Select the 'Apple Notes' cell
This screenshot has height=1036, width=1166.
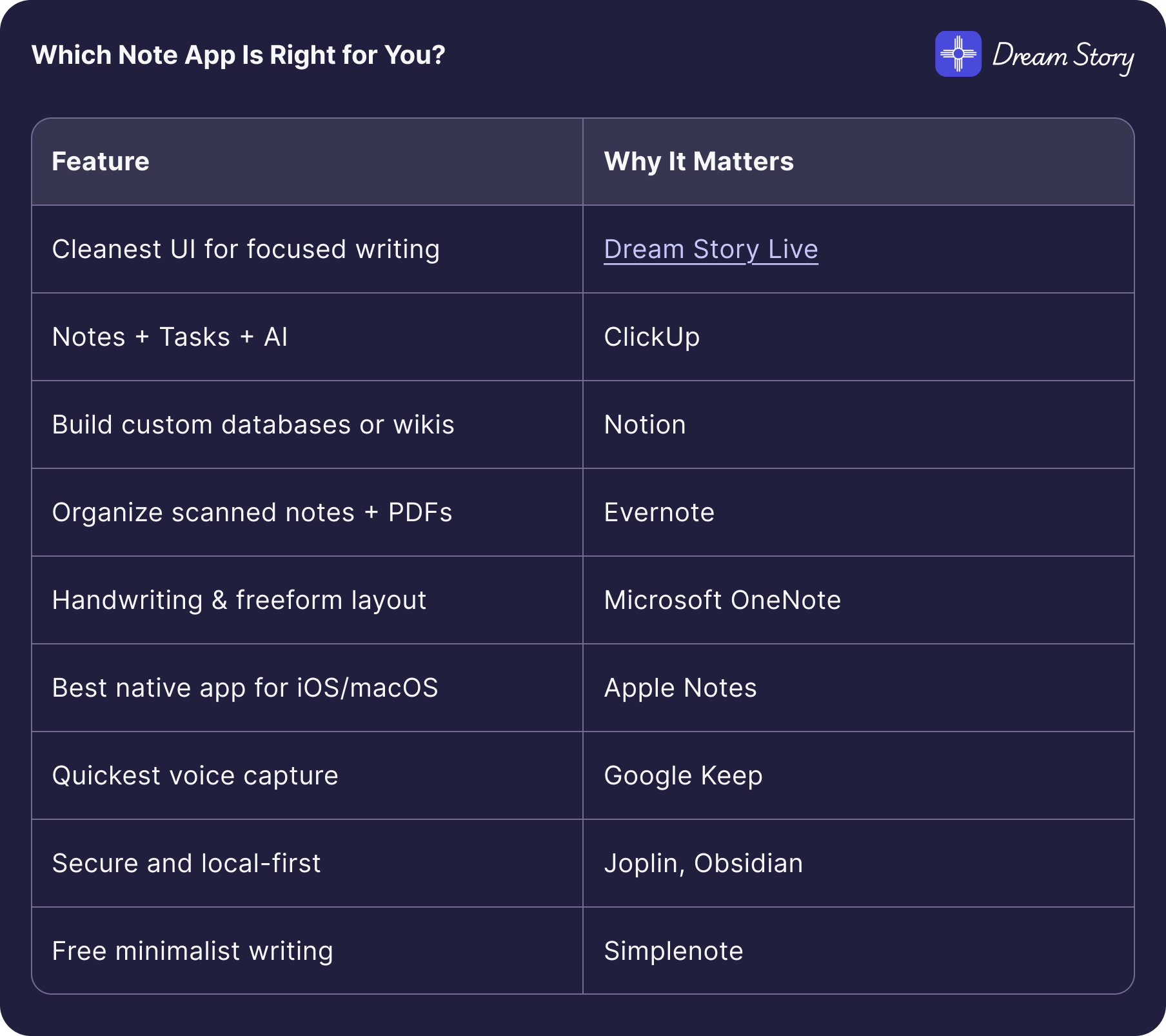[858, 688]
